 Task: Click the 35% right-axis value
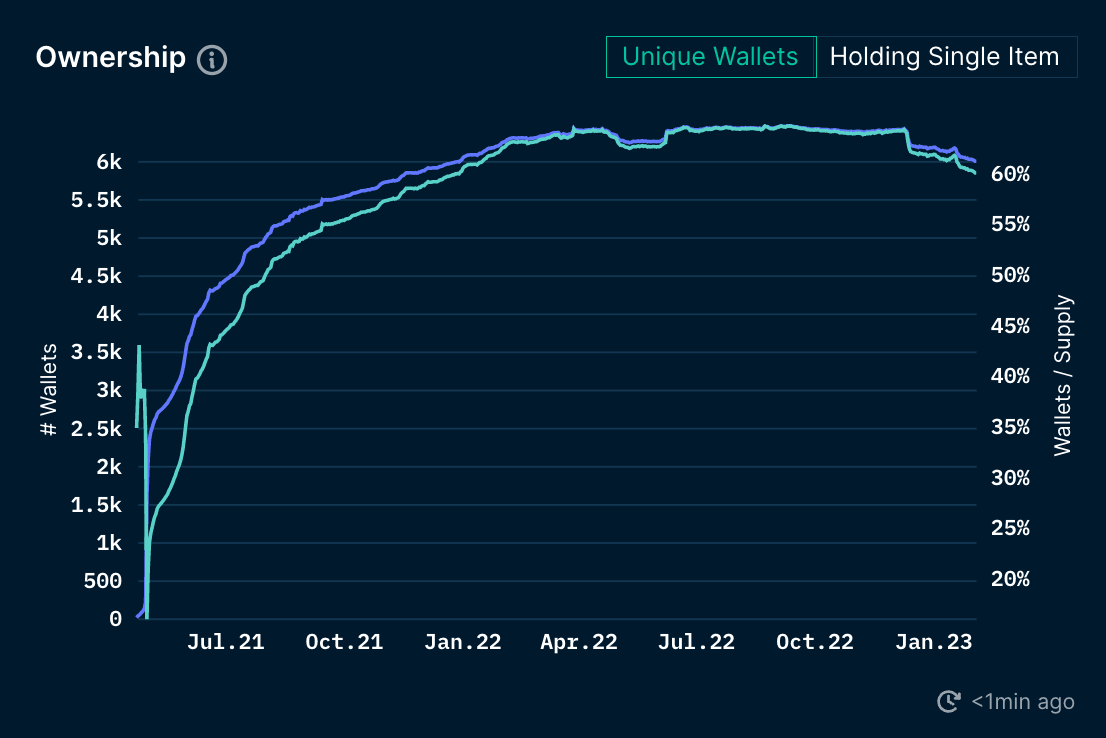(1010, 427)
